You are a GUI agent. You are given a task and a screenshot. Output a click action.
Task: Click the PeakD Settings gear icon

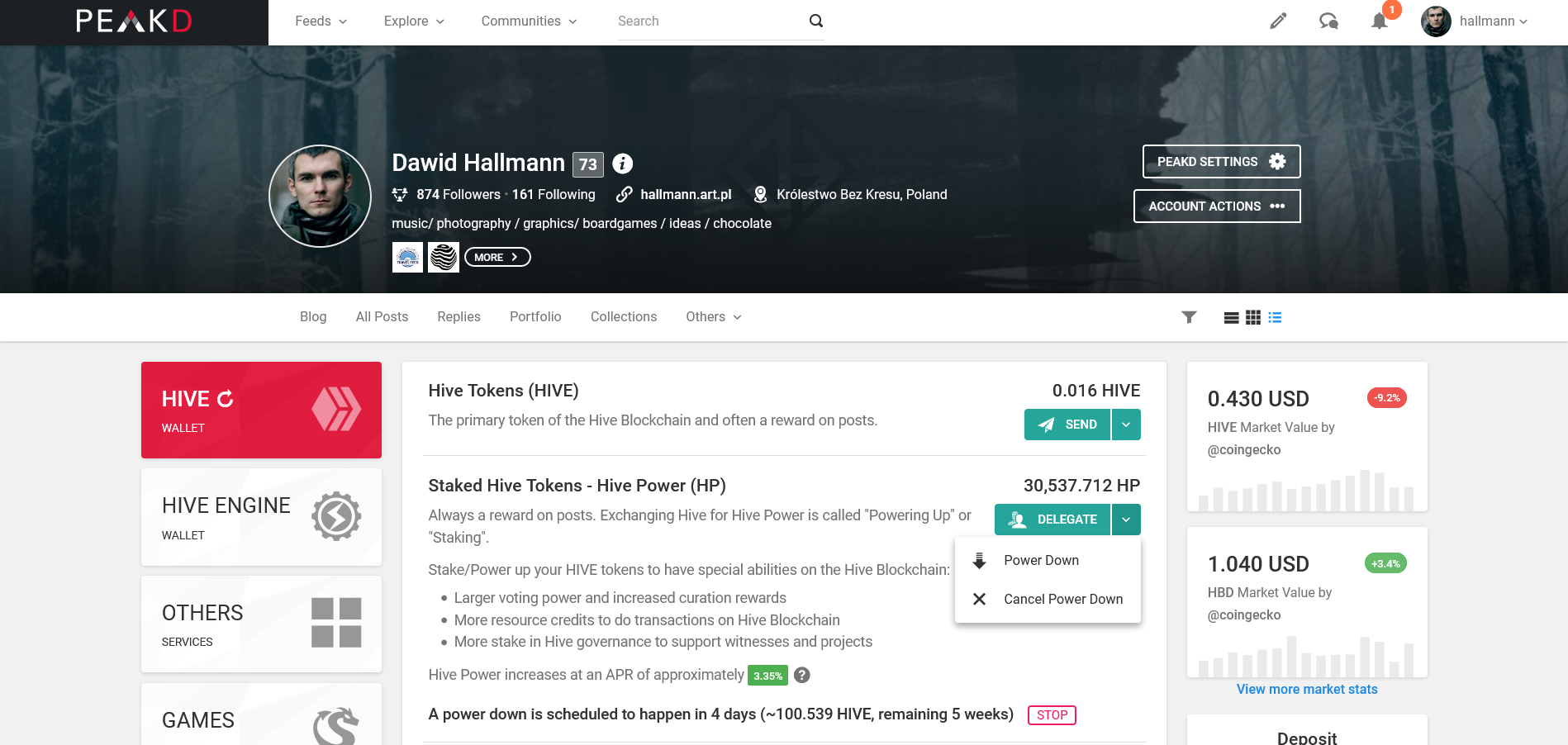pyautogui.click(x=1277, y=161)
